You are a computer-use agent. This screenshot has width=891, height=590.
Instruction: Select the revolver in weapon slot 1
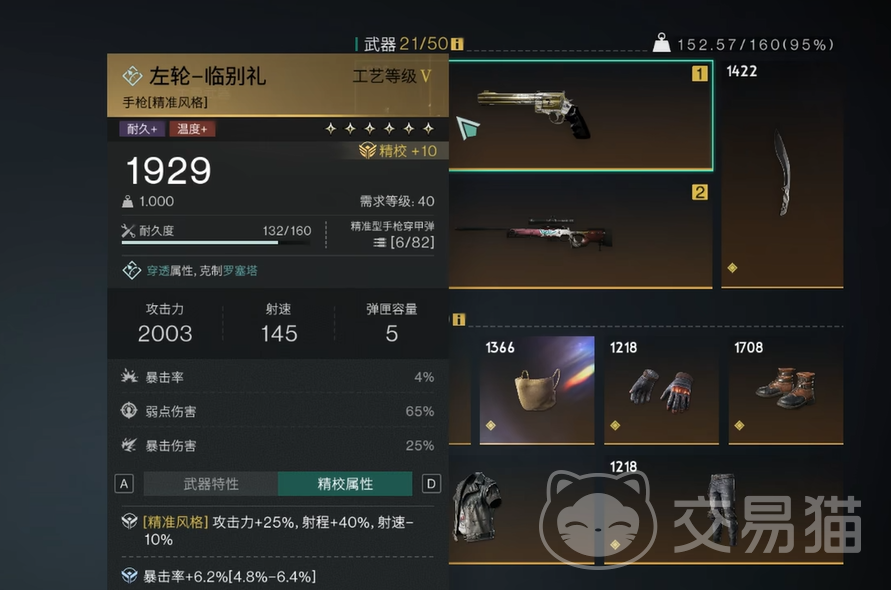580,115
